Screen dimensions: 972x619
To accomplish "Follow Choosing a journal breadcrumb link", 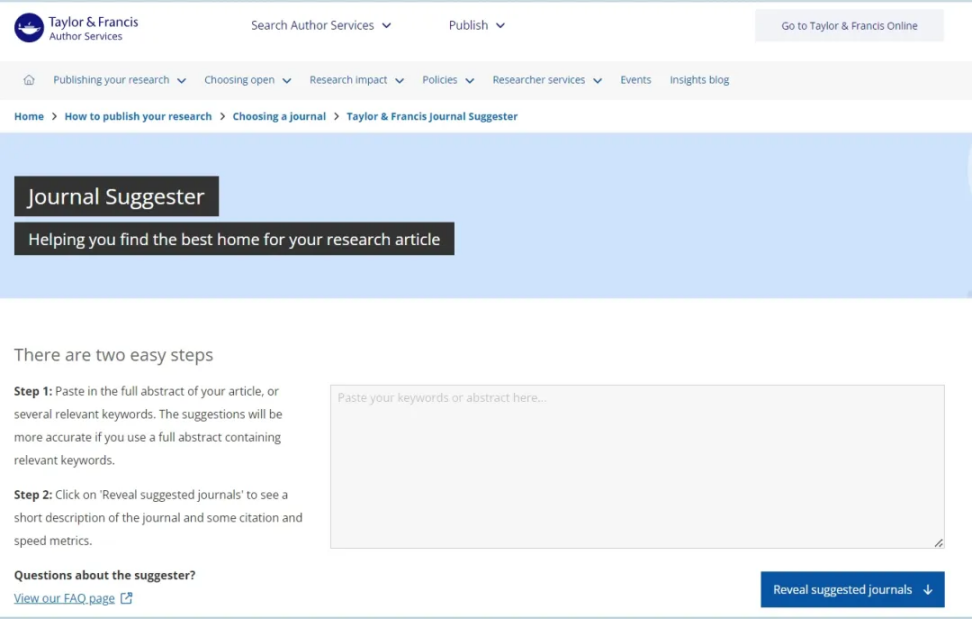I will coord(279,116).
